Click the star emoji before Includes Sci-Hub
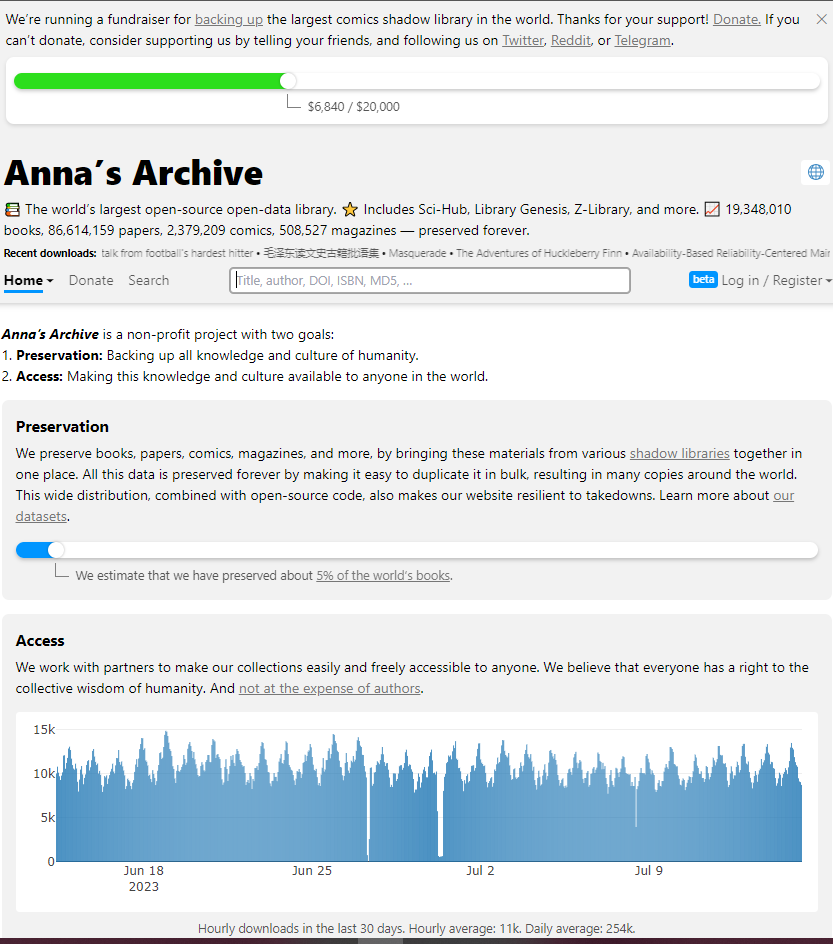Image resolution: width=833 pixels, height=944 pixels. coord(350,210)
